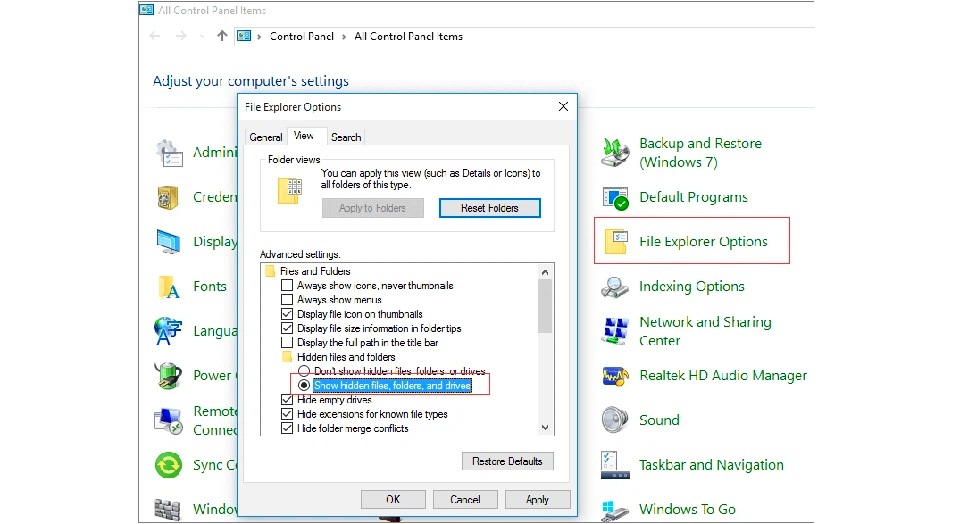Open the Default Programs icon
The width and height of the screenshot is (960, 524).
615,198
